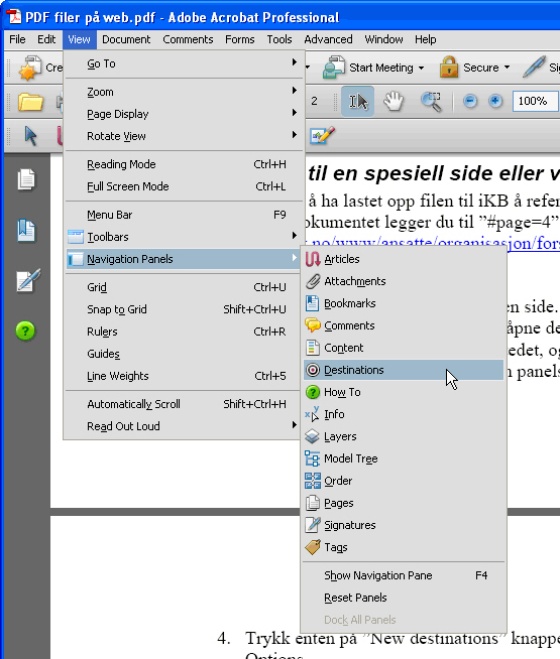Viewport: 560px width, 659px height.
Task: Select the Hand tool
Action: [x=394, y=101]
